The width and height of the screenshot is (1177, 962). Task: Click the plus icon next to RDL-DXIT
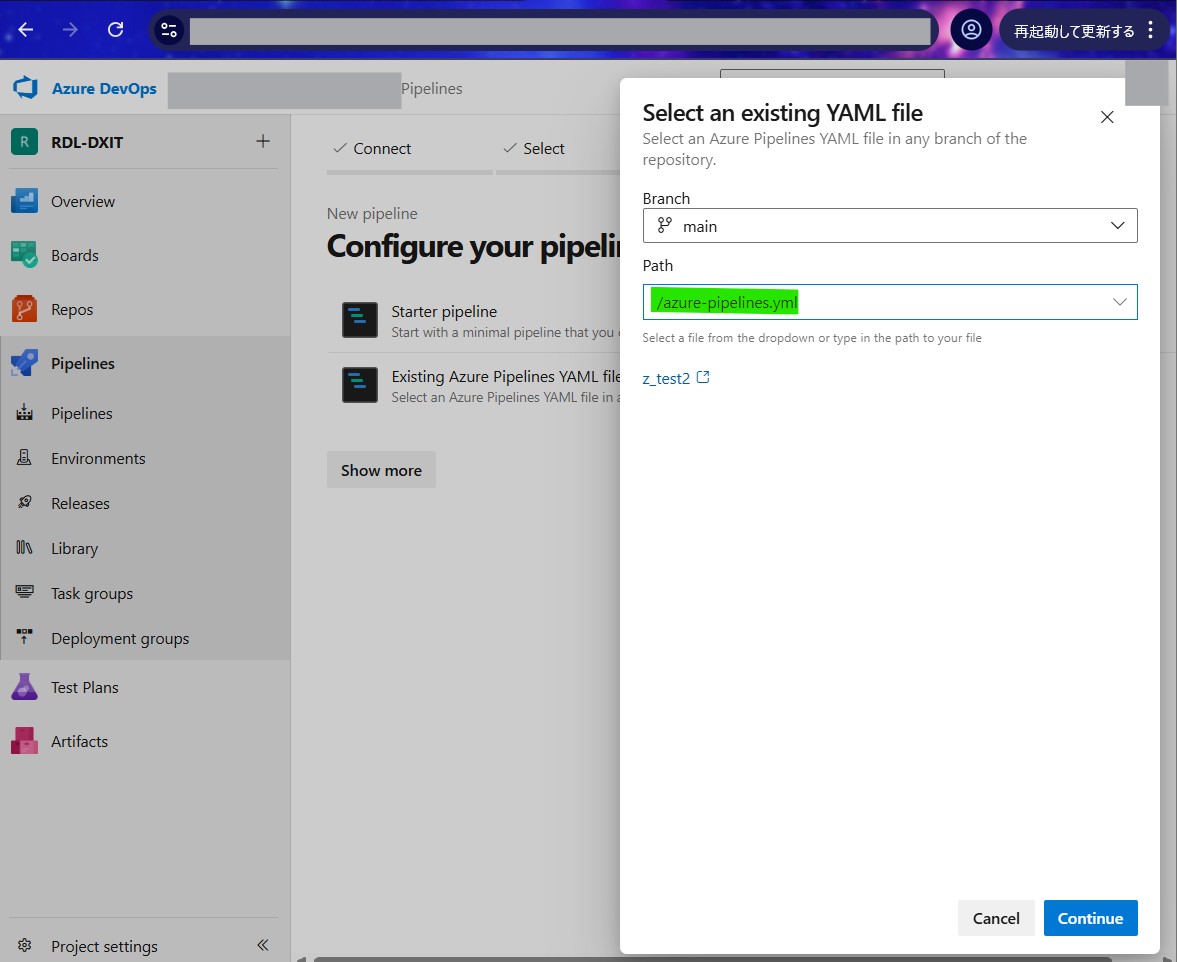coord(263,141)
